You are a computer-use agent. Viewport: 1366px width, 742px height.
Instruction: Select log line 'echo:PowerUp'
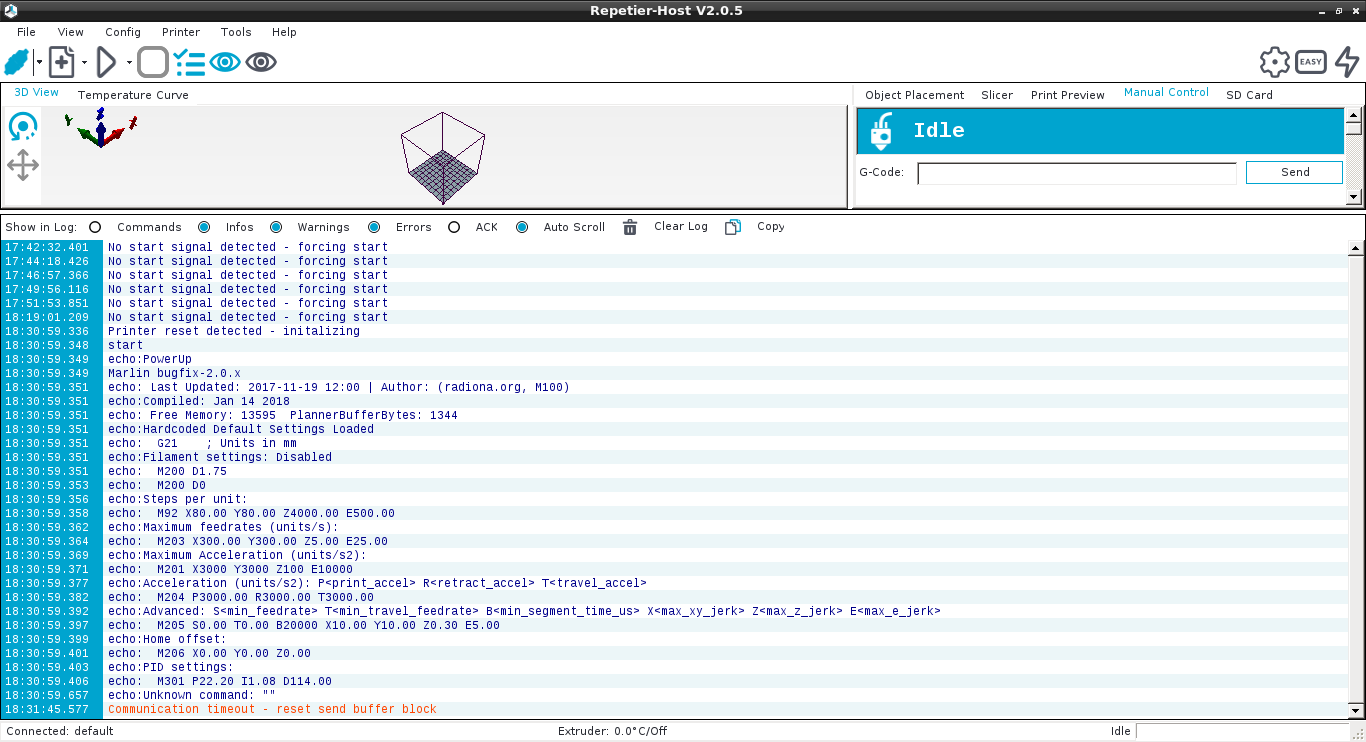point(149,359)
